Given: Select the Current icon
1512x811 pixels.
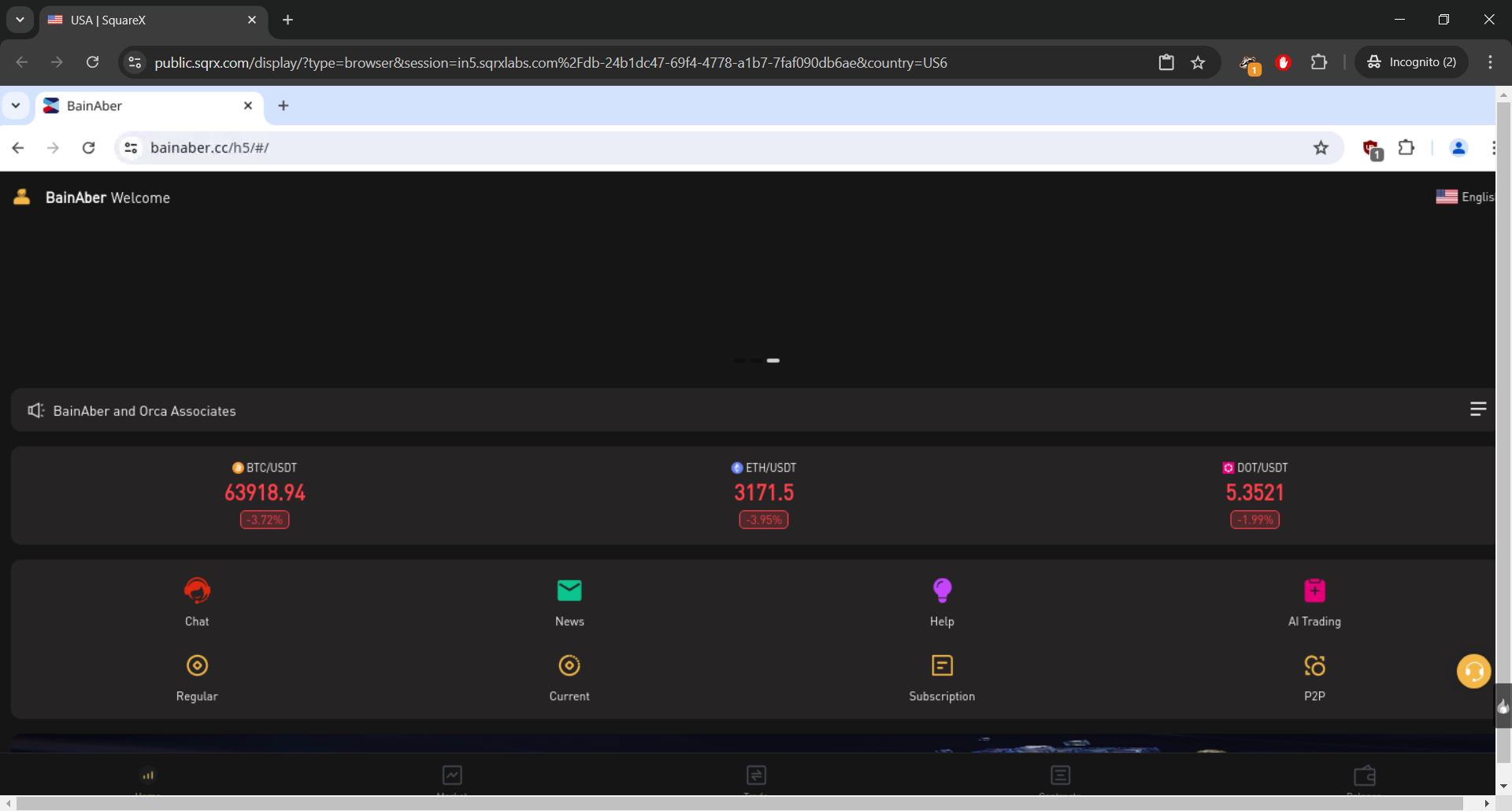Looking at the screenshot, I should coord(569,666).
